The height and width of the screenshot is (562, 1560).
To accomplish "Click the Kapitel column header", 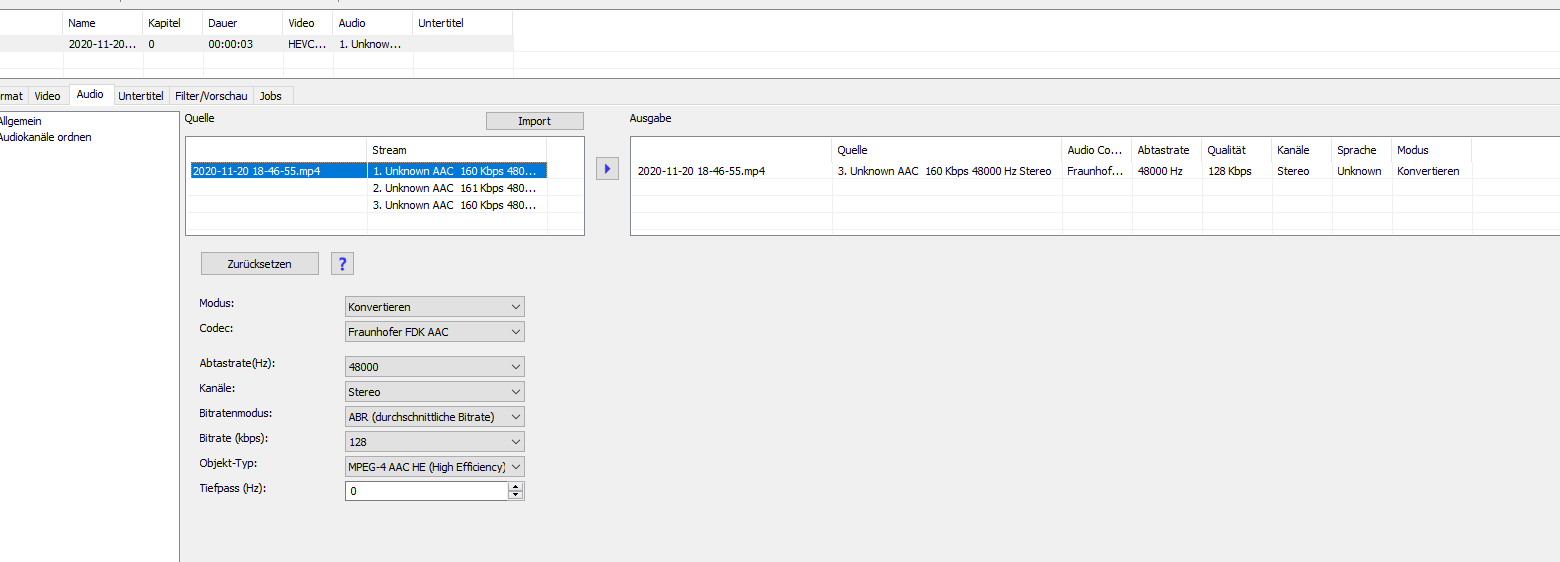I will [x=173, y=23].
